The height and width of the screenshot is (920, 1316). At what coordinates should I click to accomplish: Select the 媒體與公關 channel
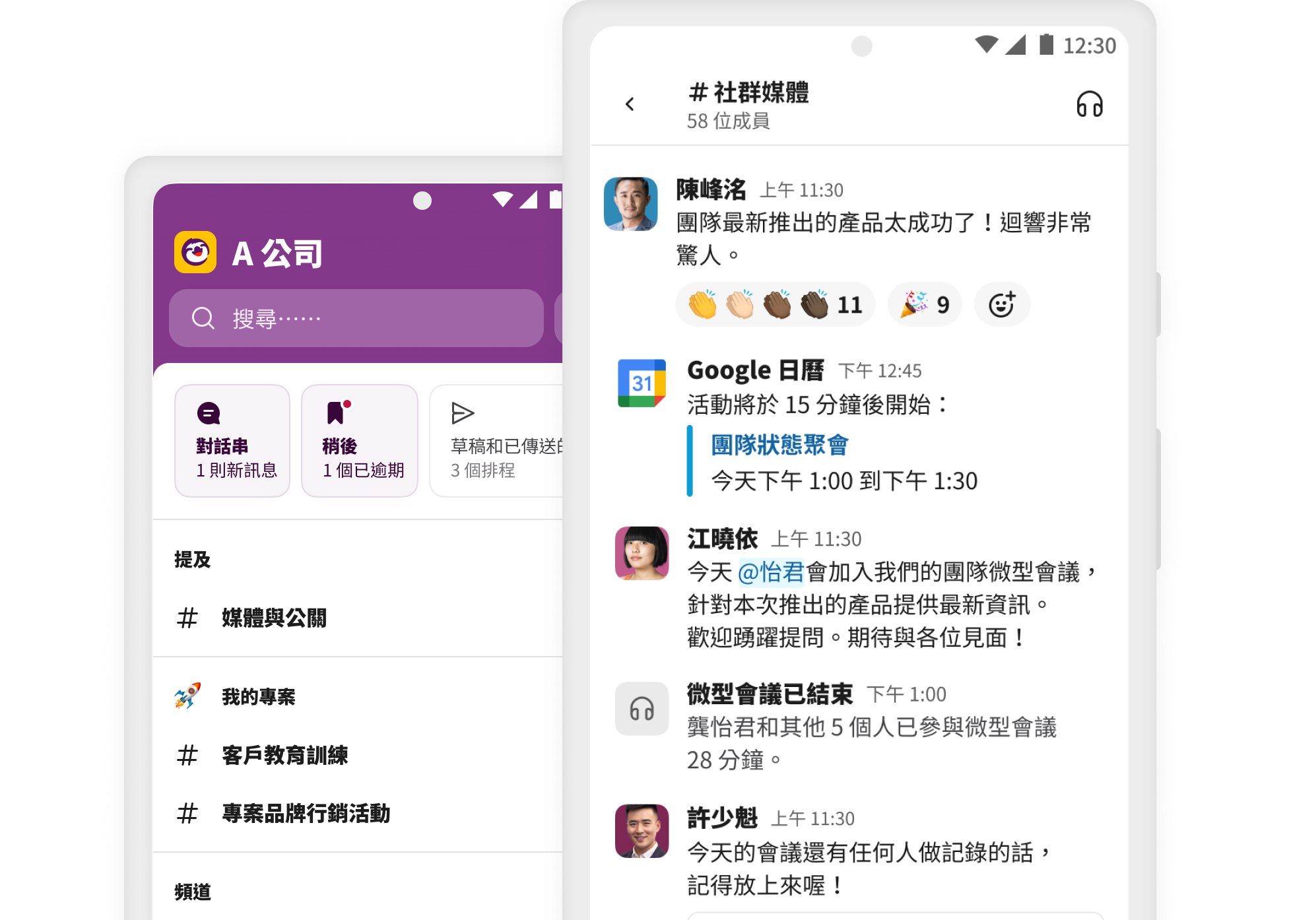tap(274, 618)
